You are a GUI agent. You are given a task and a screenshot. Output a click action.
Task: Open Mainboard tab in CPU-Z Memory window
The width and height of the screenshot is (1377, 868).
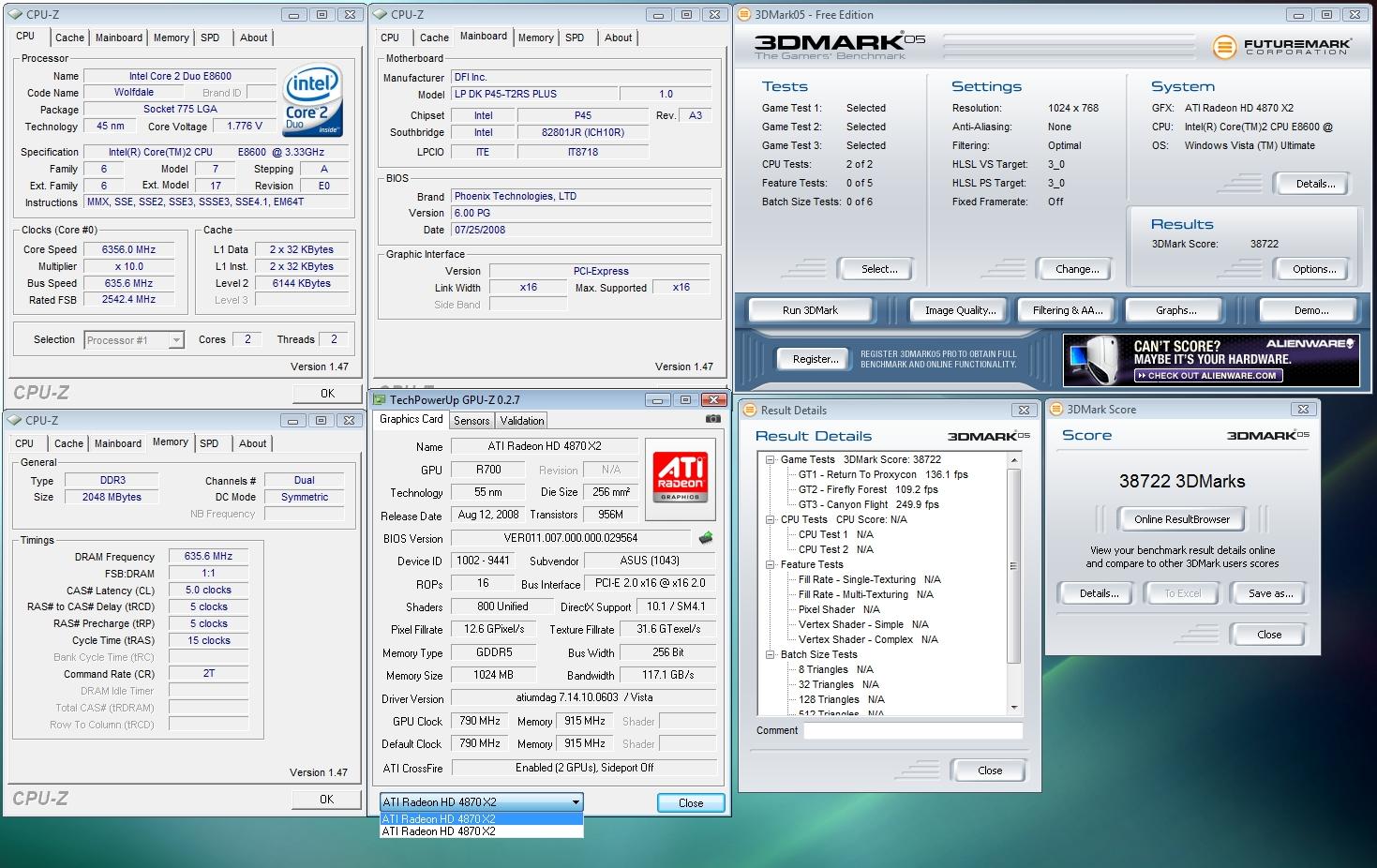click(118, 443)
